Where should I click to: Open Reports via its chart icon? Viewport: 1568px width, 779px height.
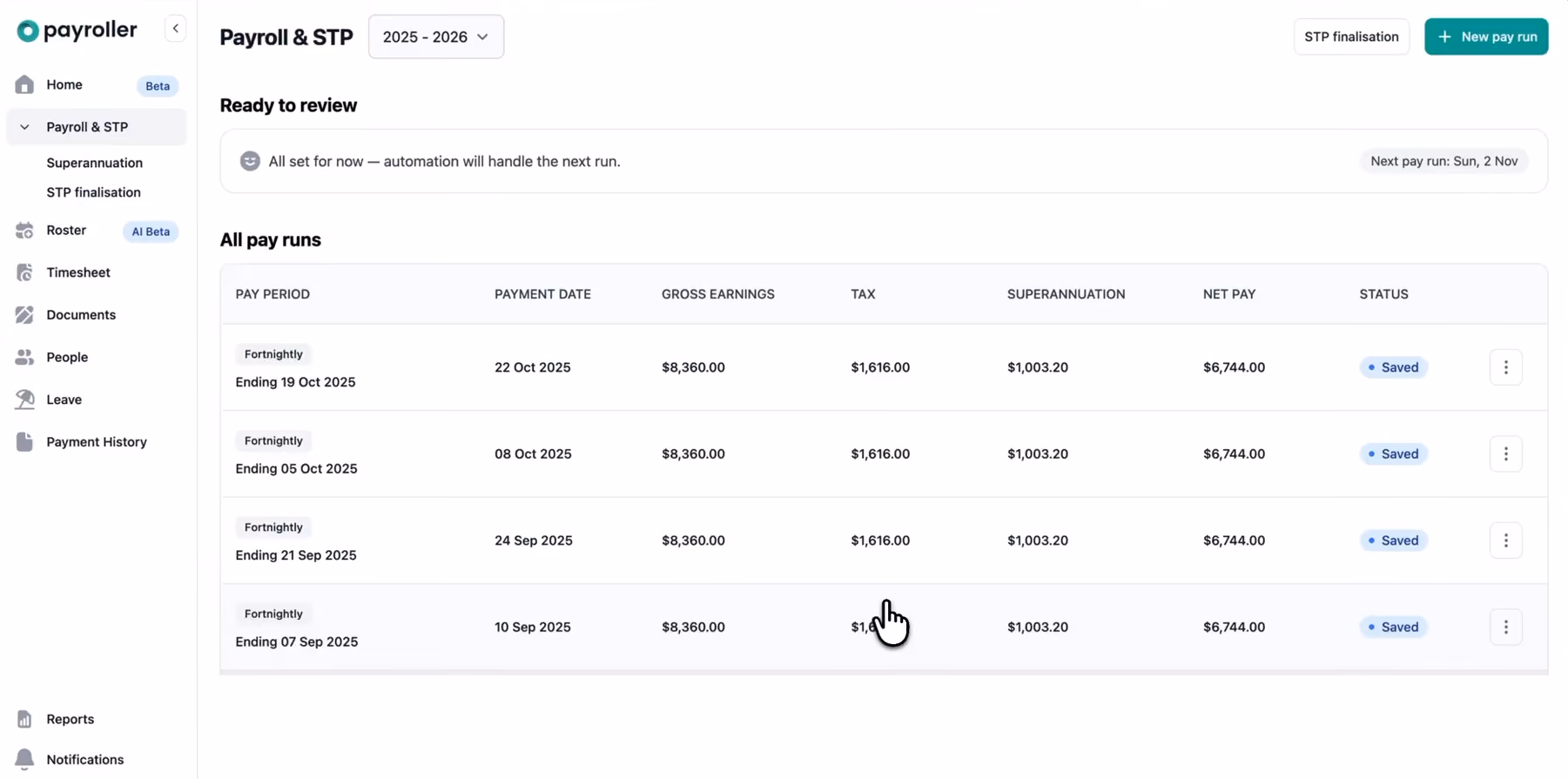[x=24, y=719]
